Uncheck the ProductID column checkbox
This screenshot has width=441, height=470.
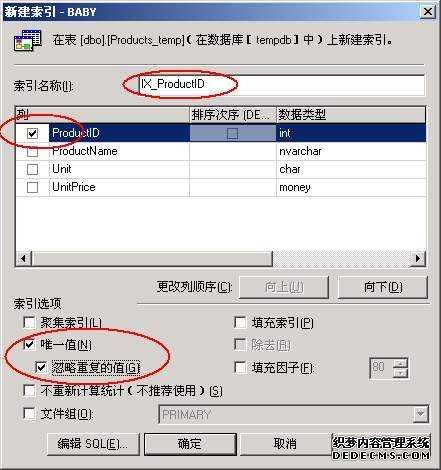(32, 133)
